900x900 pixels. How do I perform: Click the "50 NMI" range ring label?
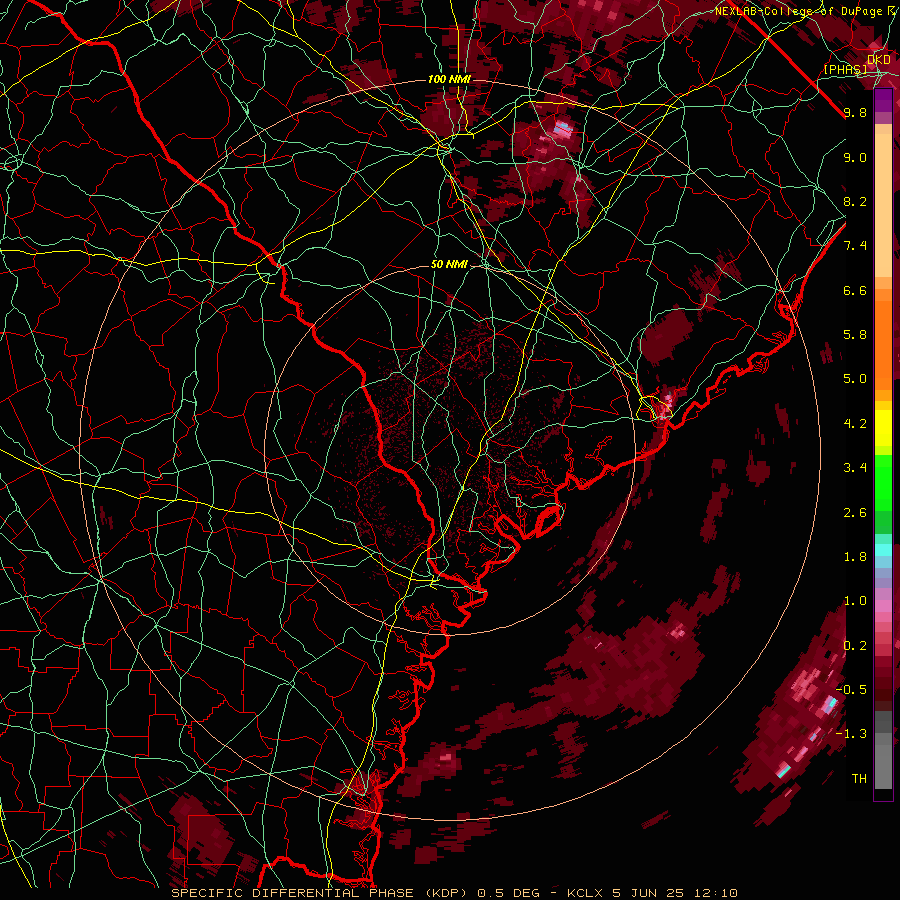tap(449, 265)
